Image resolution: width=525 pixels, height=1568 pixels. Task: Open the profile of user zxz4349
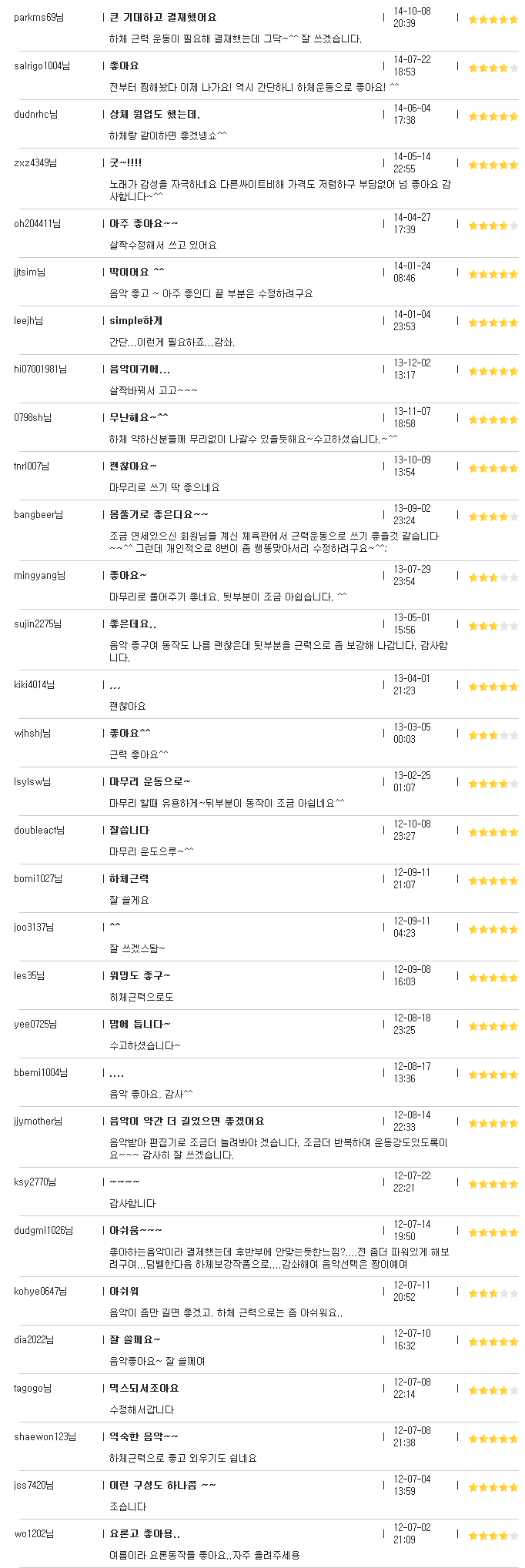pos(35,163)
